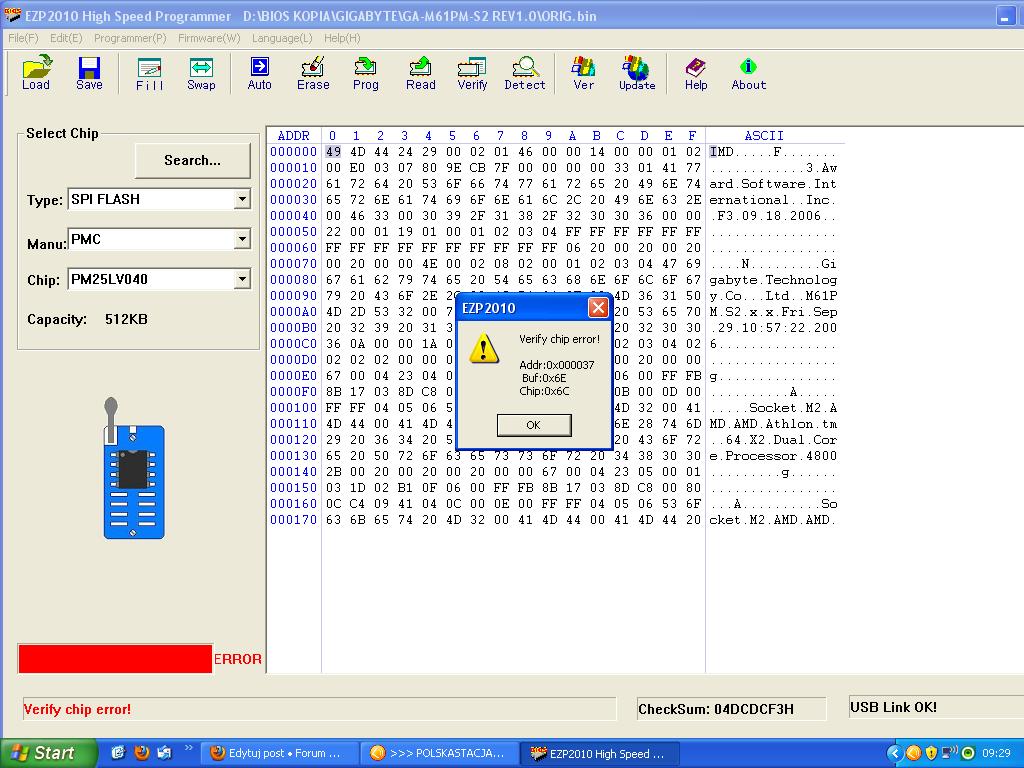Click the taskbar clock showing 09:29
Viewport: 1024px width, 768px height.
pos(996,753)
